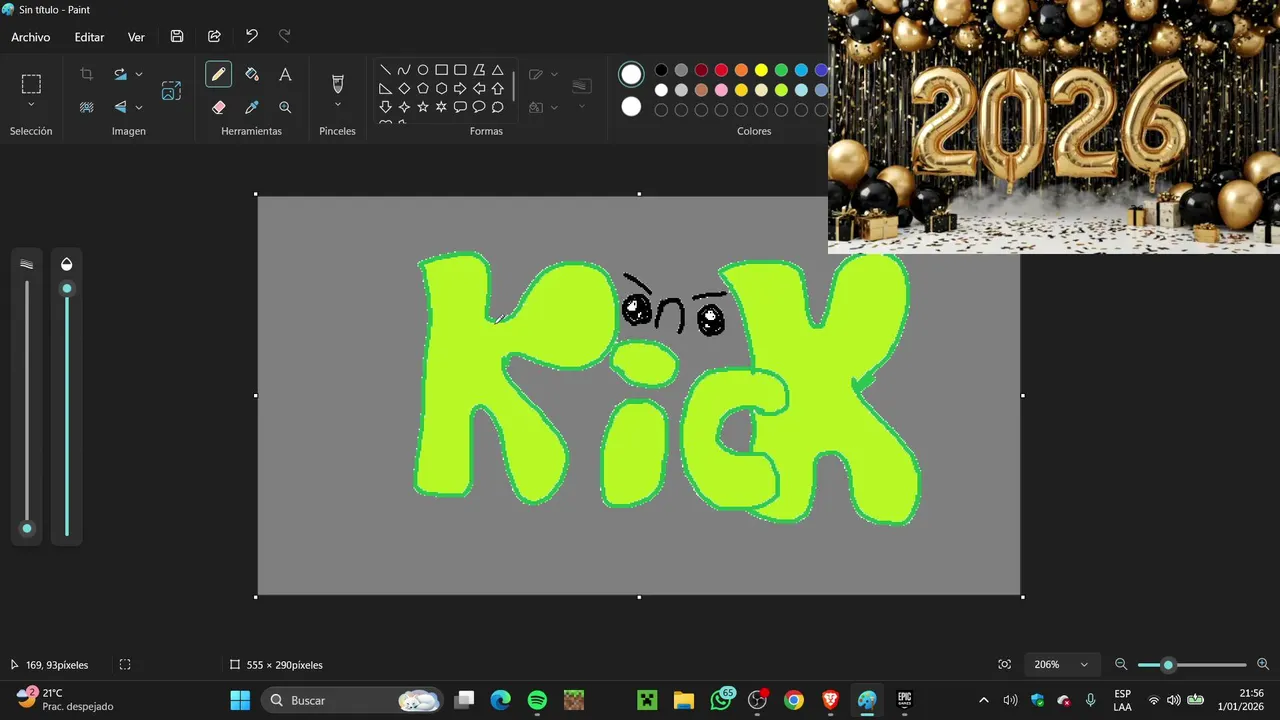
Task: Click the Rotate image icon
Action: (x=121, y=74)
